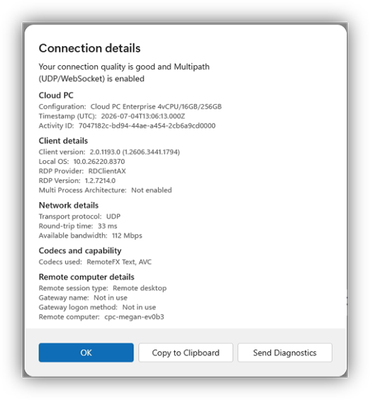The height and width of the screenshot is (400, 370).
Task: Click the Local OS version number
Action: point(99,162)
